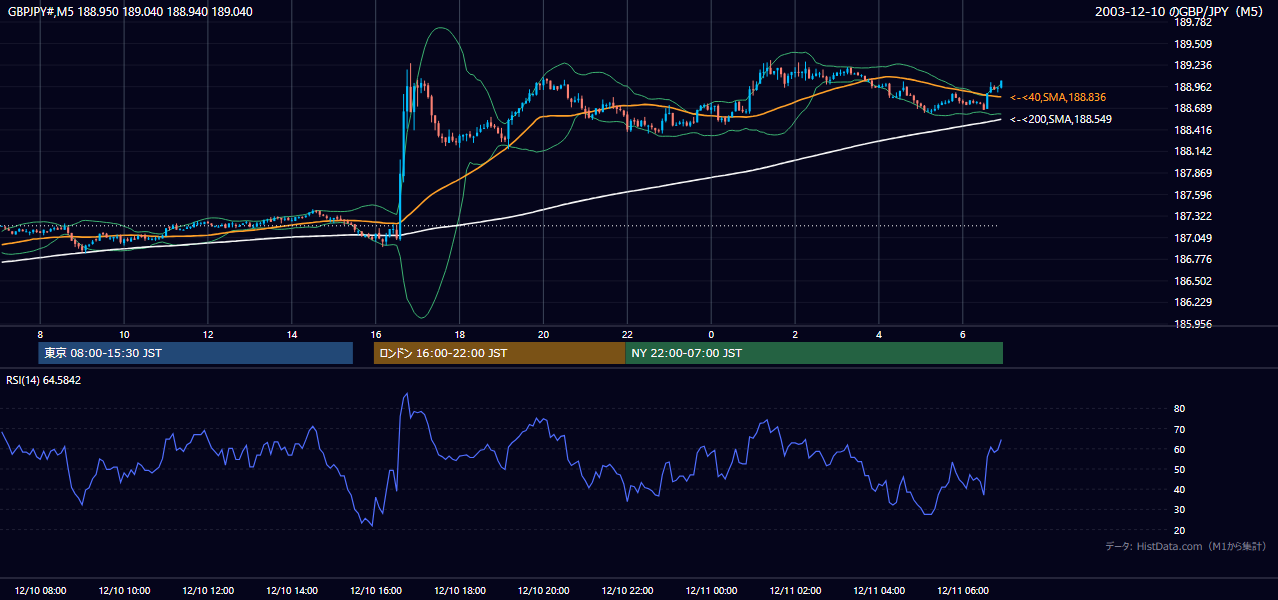Click the 12/10 22:00 time label
Image resolution: width=1278 pixels, height=600 pixels.
pyautogui.click(x=628, y=591)
